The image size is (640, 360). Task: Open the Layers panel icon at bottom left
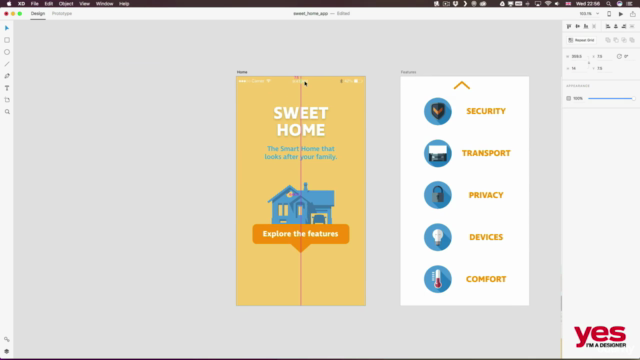[7, 351]
